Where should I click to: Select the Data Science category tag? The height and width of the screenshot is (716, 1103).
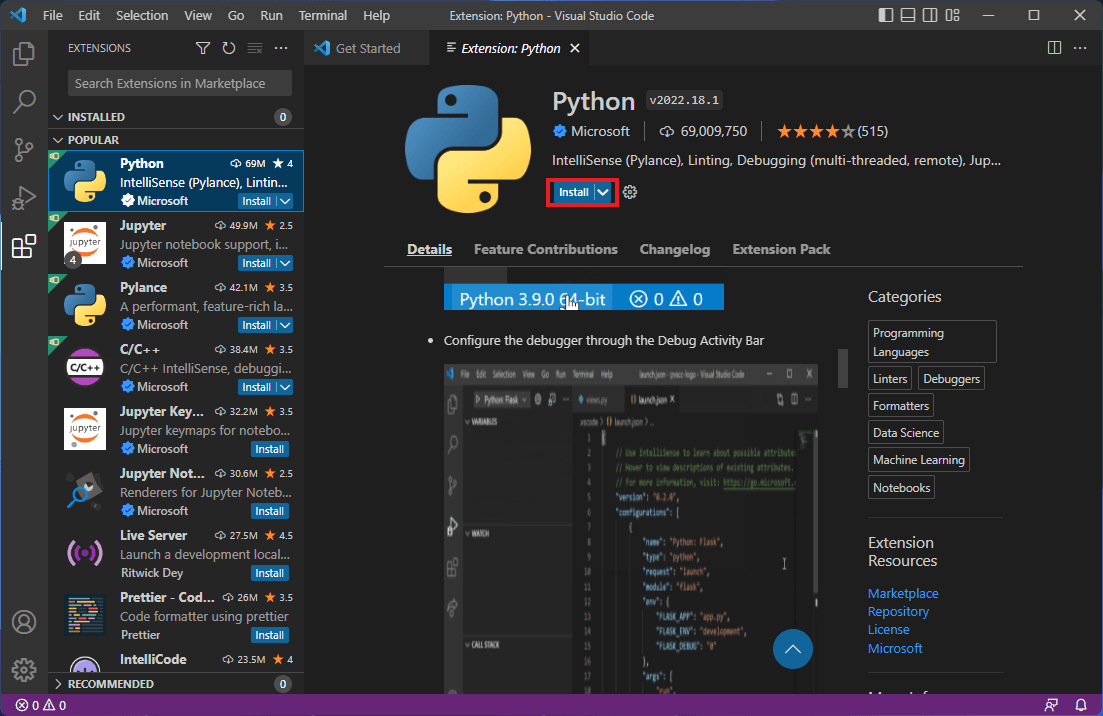coord(906,433)
